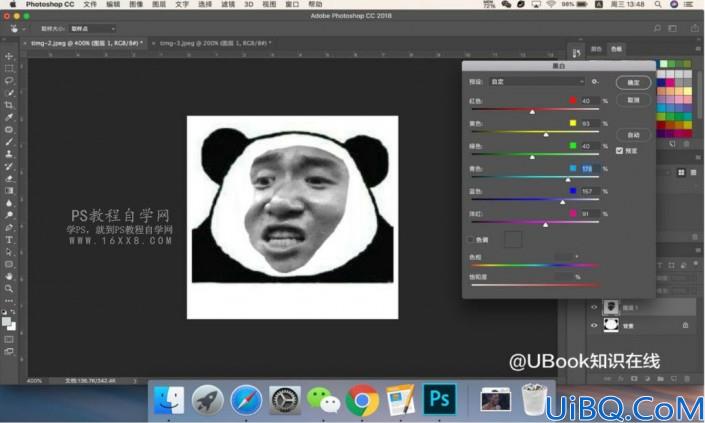Select the Eraser tool
705x423 pixels.
tap(9, 178)
